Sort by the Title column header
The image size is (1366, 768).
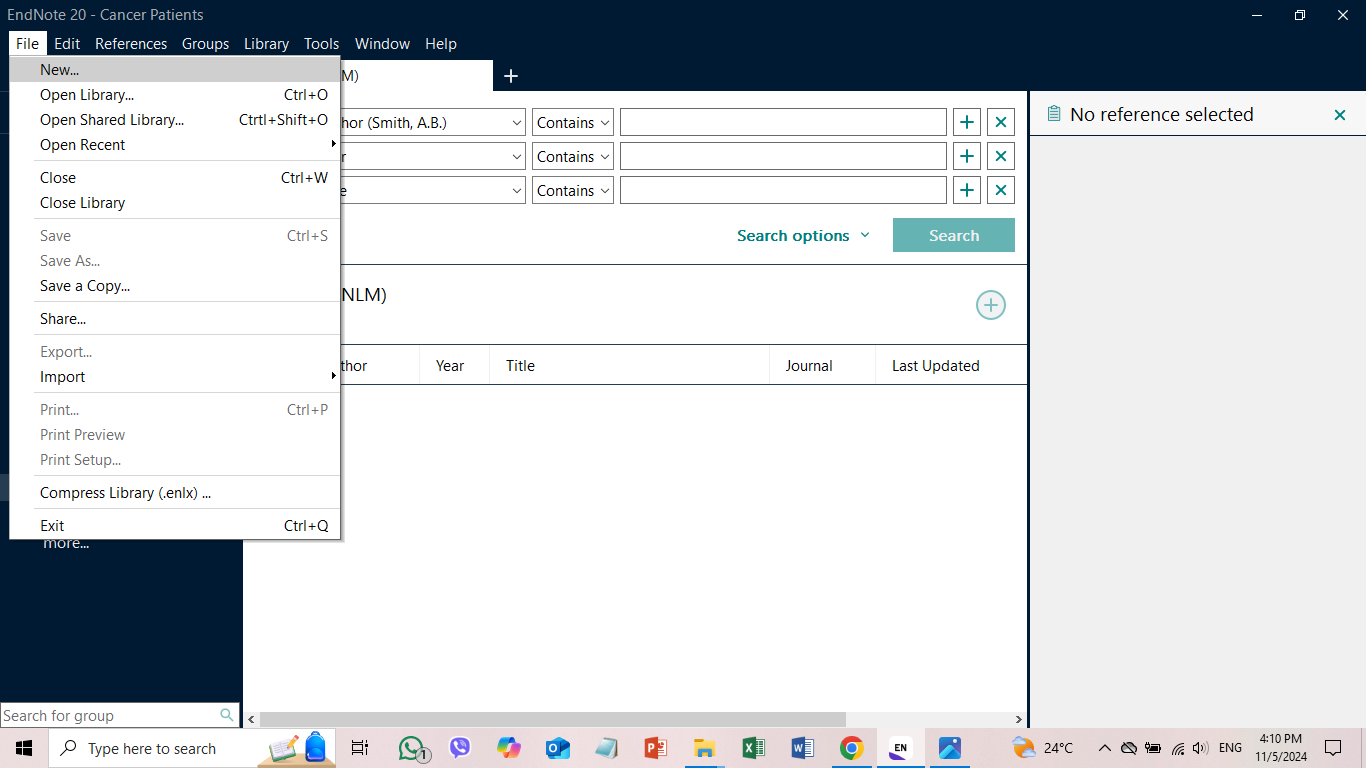coord(520,366)
